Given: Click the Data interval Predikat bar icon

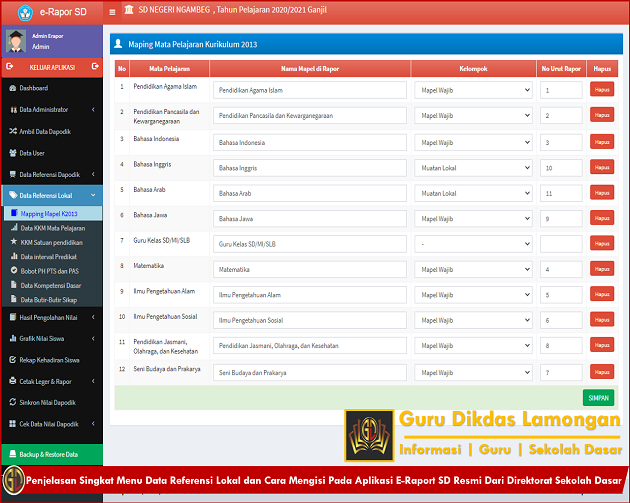Looking at the screenshot, I should (14, 256).
